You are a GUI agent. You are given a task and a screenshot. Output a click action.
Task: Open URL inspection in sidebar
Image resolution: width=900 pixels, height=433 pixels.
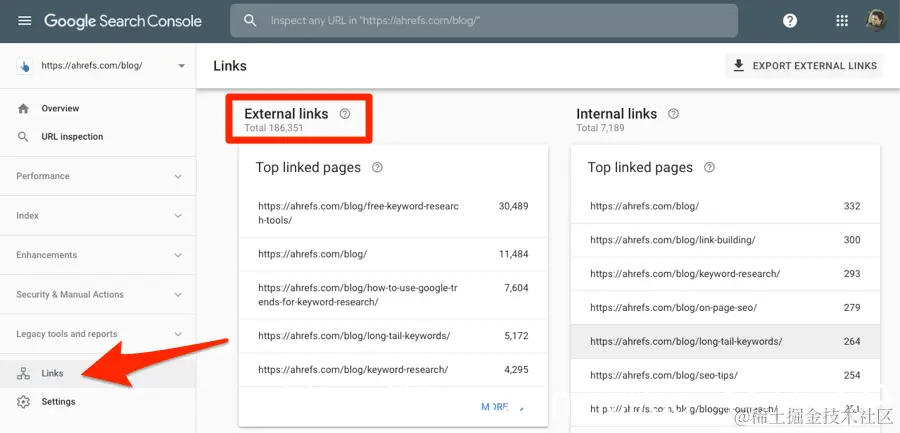(98, 137)
